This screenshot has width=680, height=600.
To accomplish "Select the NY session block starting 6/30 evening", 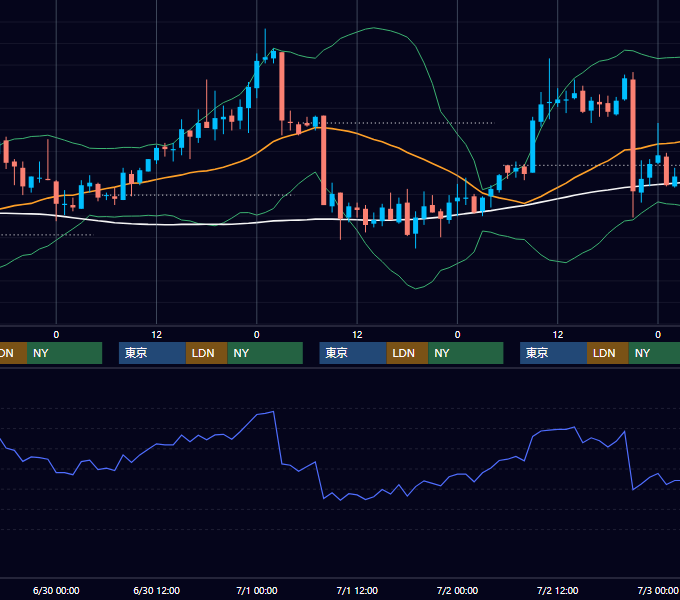I will [x=265, y=353].
